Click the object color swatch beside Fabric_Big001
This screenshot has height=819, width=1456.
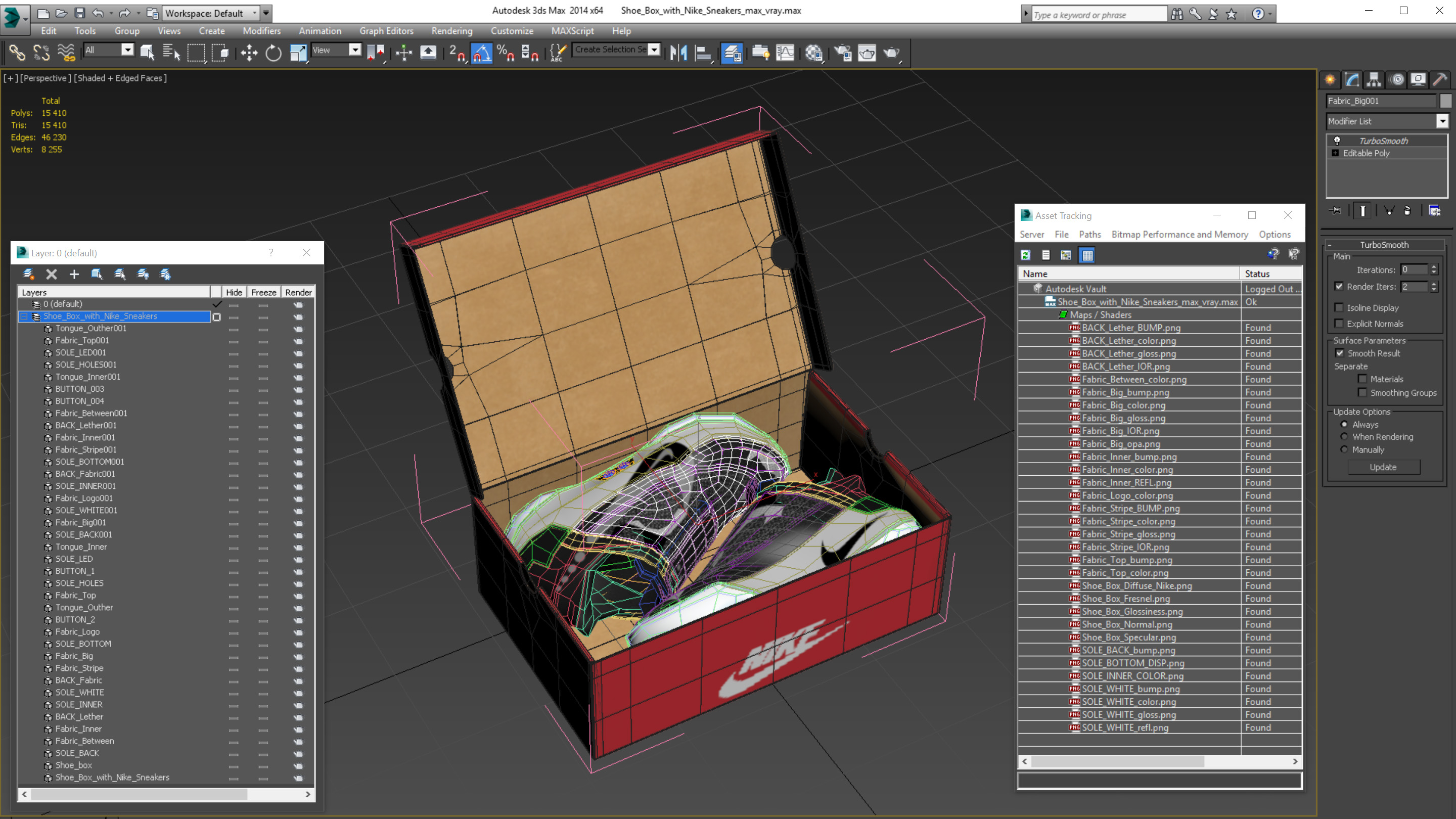click(x=1446, y=101)
